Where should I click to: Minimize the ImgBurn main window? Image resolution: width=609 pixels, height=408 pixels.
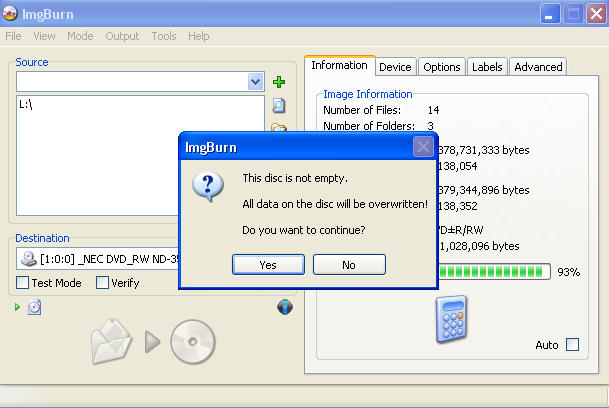(x=550, y=14)
